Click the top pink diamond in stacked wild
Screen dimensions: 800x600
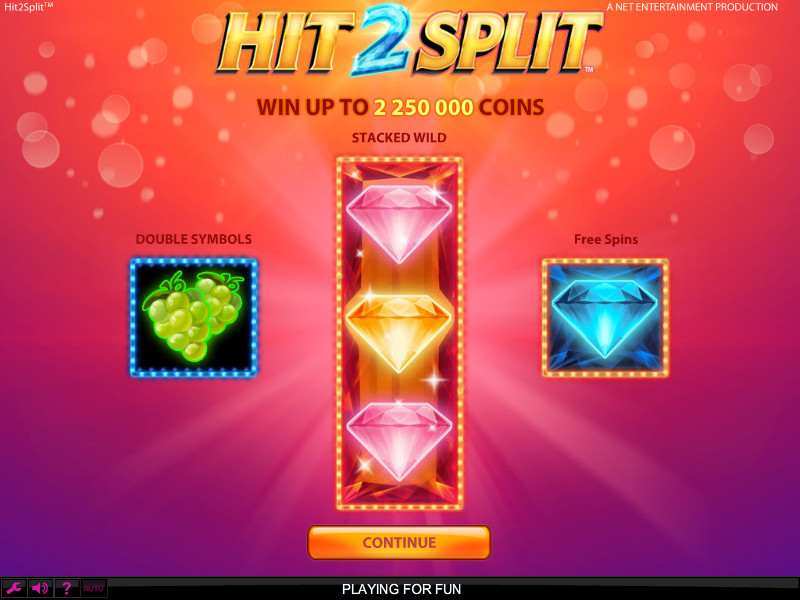coord(399,223)
